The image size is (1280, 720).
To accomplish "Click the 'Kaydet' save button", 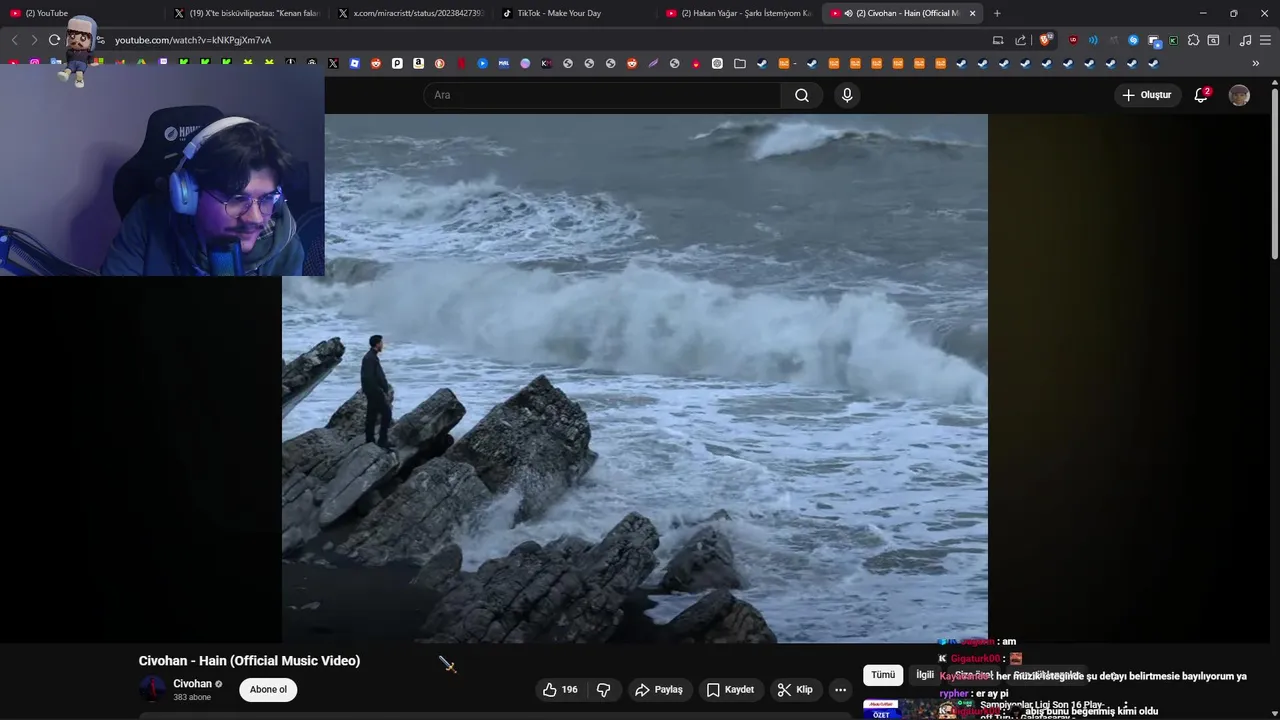I will [731, 690].
